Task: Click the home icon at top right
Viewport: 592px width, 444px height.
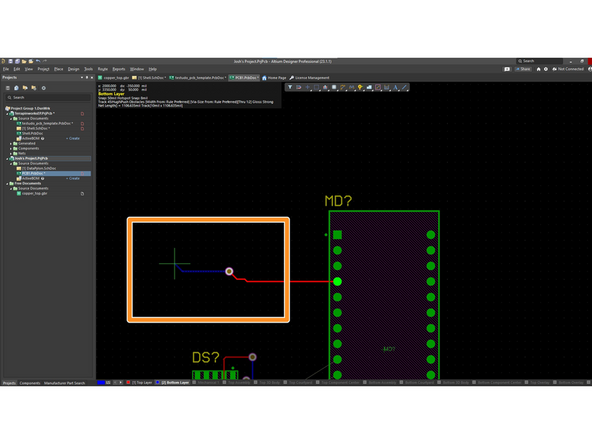Action: coord(538,69)
